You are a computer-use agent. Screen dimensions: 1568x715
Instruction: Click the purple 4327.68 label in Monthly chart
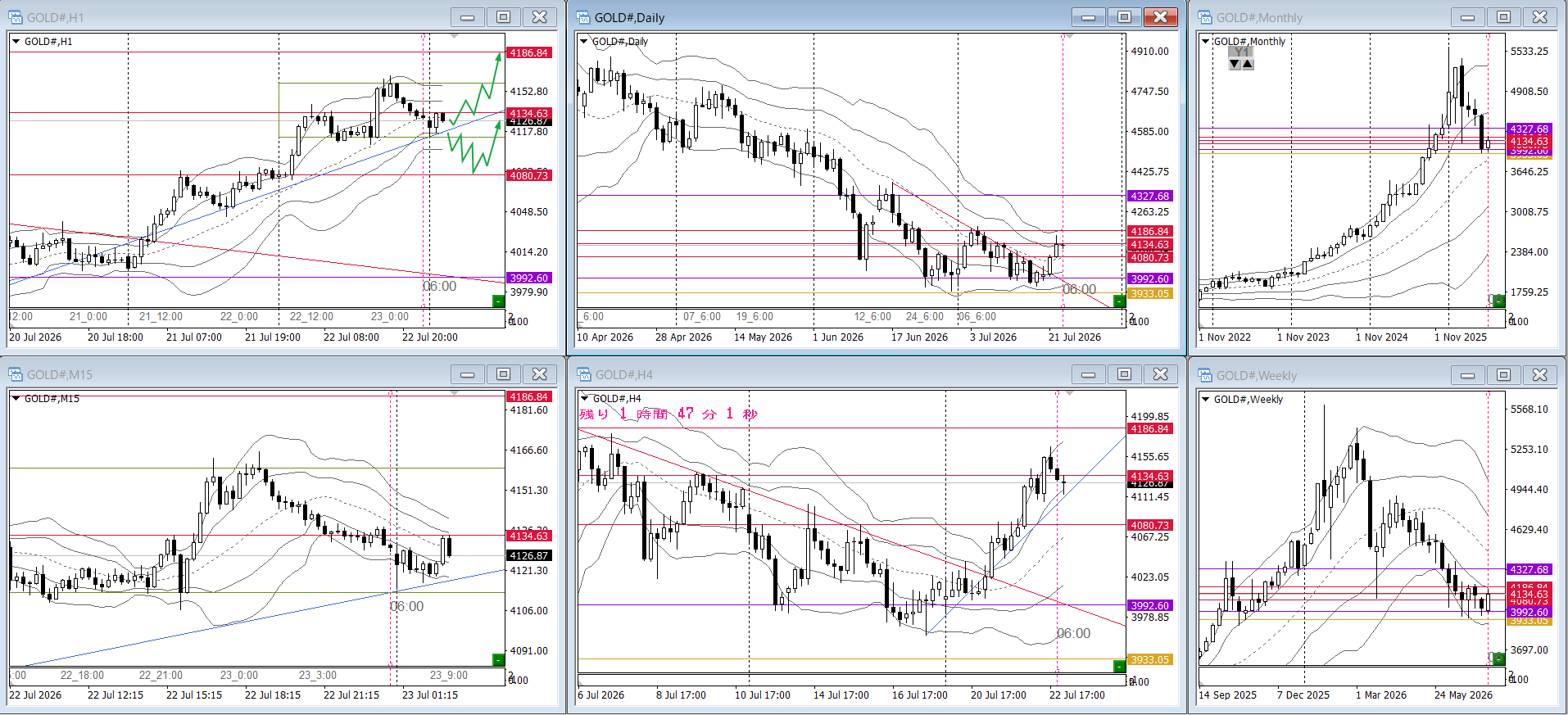click(x=1529, y=129)
